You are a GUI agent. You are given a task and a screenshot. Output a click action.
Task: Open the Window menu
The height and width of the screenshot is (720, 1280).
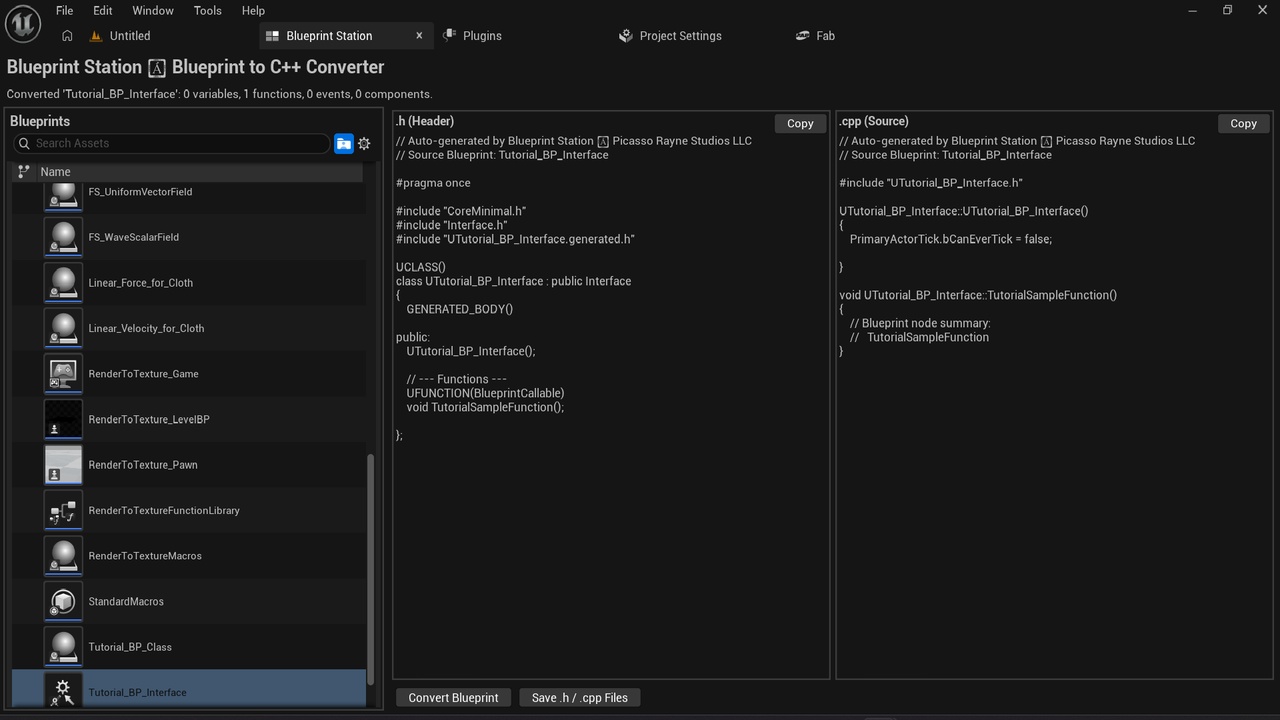pyautogui.click(x=153, y=10)
